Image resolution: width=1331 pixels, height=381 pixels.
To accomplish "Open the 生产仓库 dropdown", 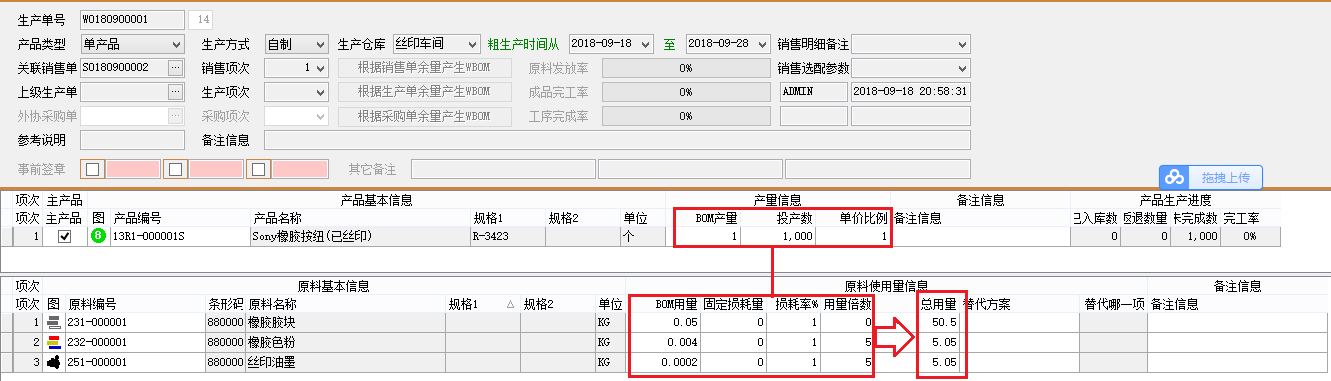I will pos(473,44).
